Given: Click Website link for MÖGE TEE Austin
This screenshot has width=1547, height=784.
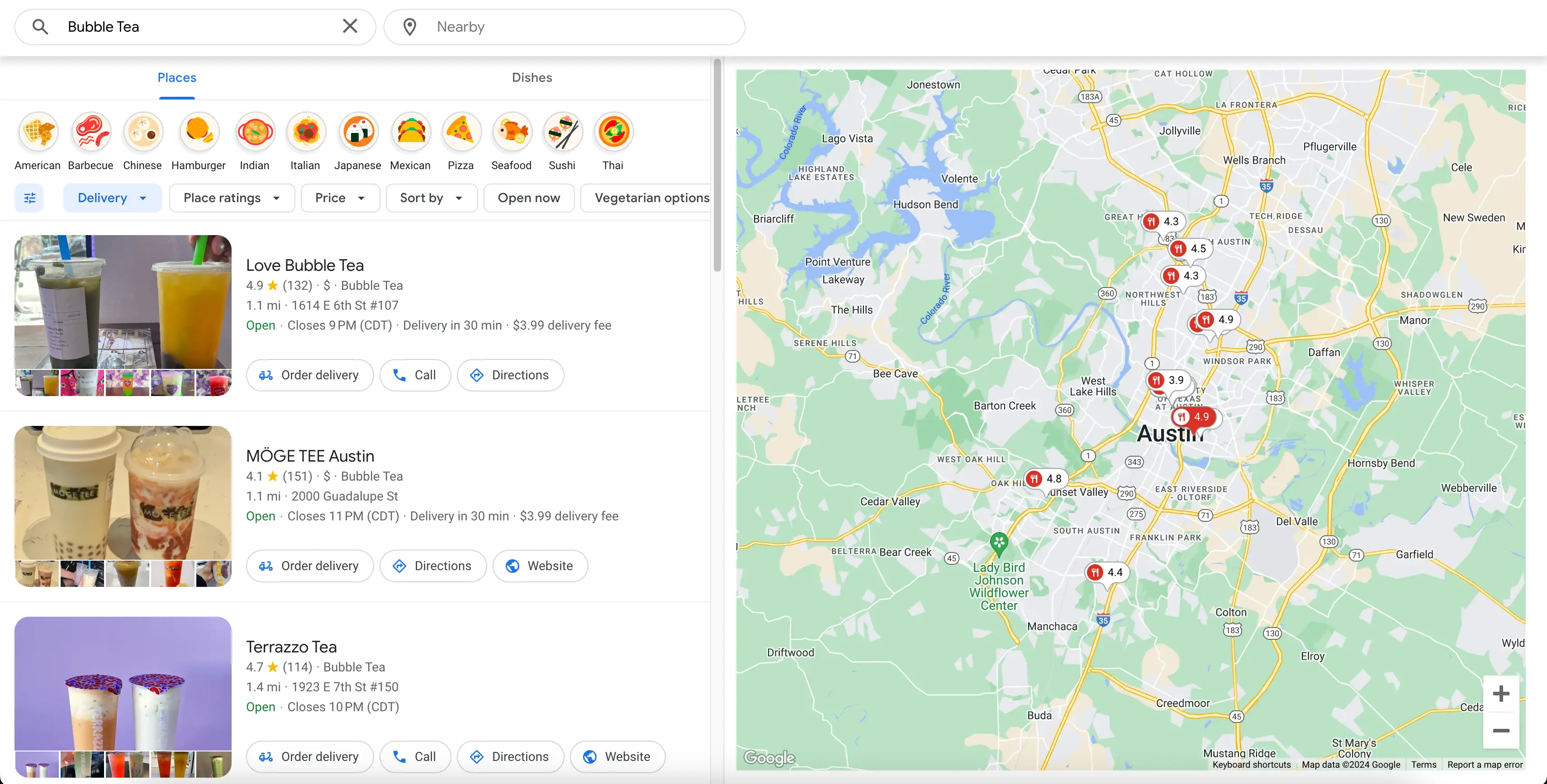Looking at the screenshot, I should coord(550,566).
